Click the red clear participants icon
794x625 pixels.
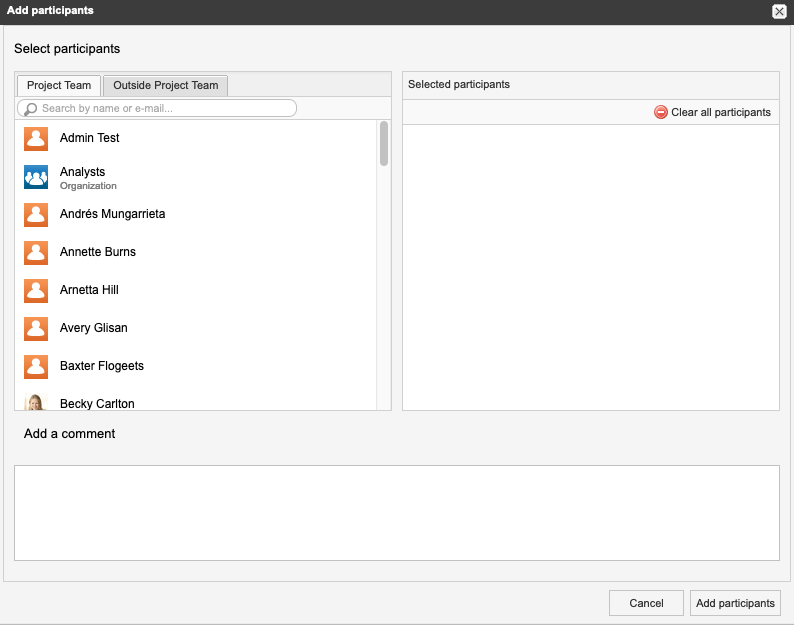660,112
